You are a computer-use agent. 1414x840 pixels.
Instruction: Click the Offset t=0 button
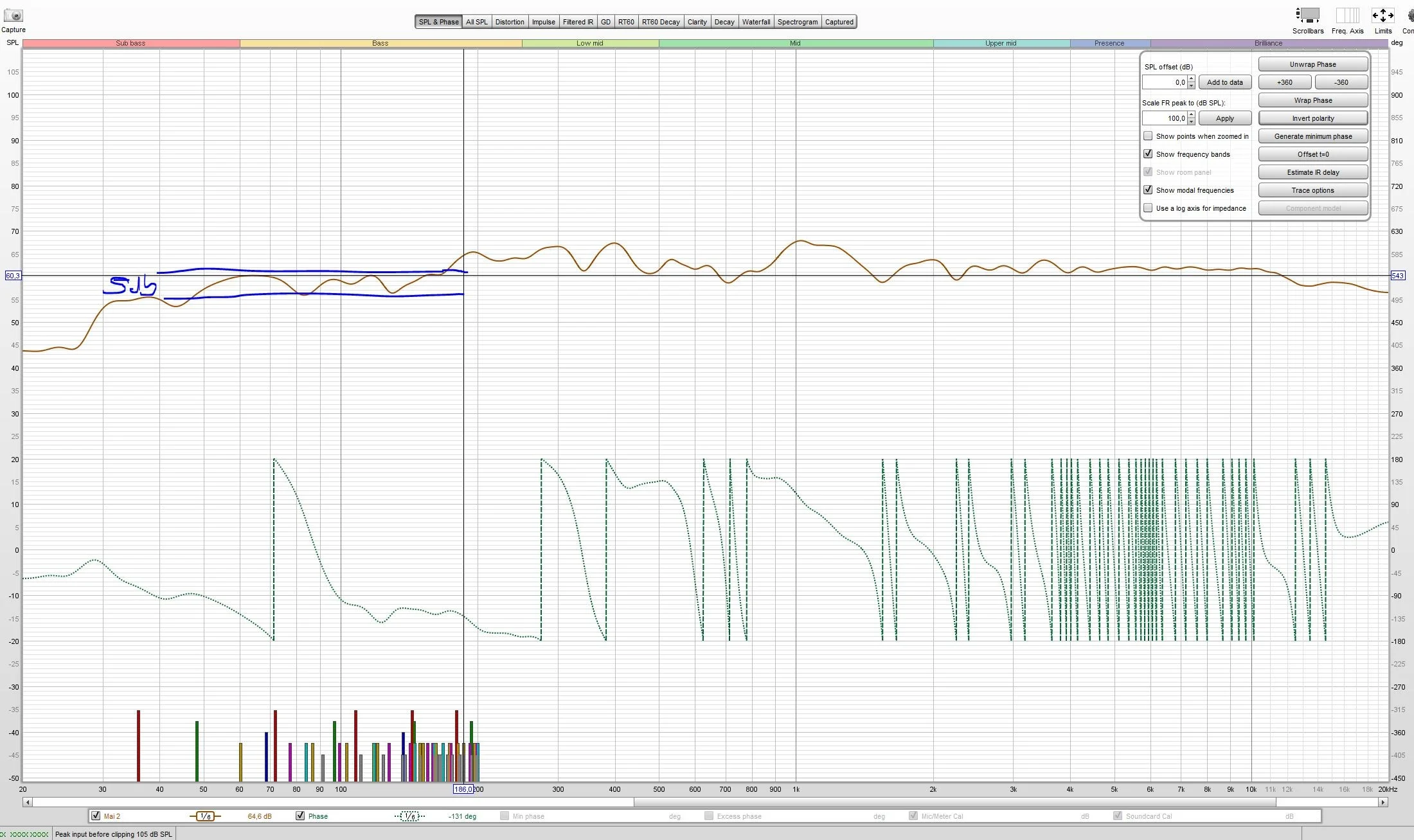(x=1312, y=154)
